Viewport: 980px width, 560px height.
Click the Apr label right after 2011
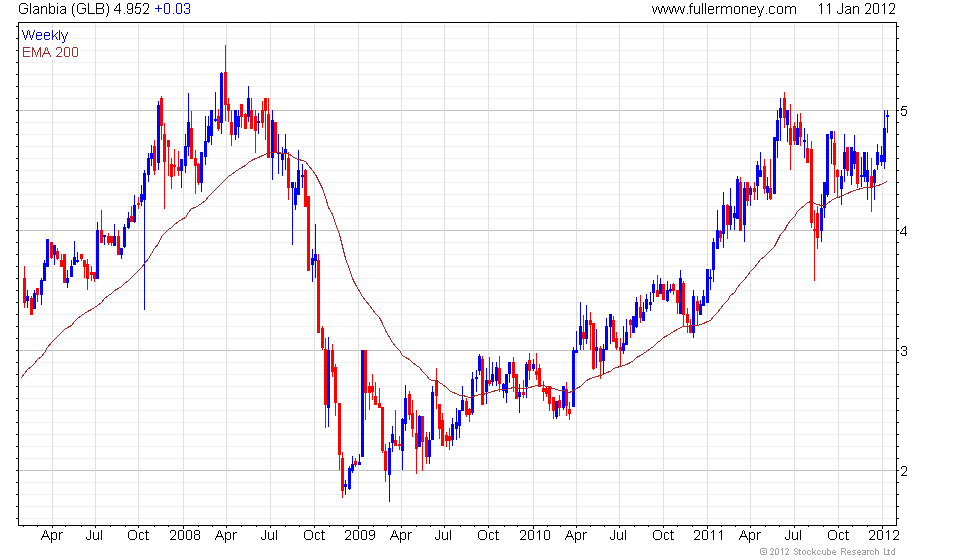coord(749,536)
